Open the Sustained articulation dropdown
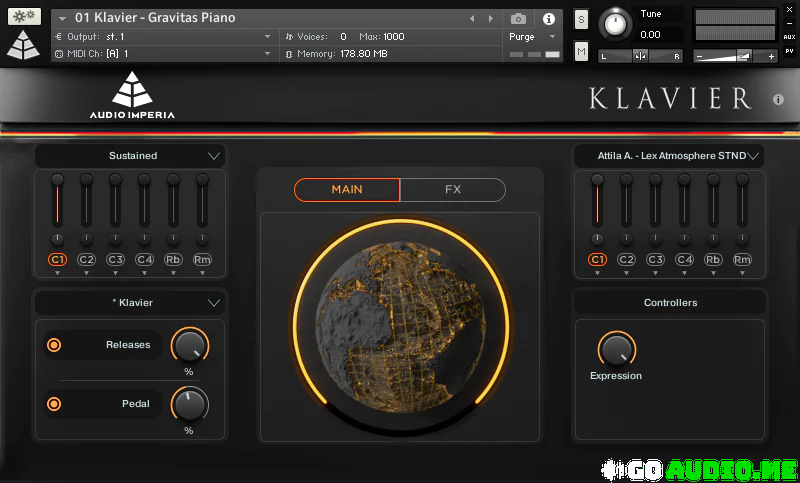This screenshot has width=800, height=483. point(130,156)
